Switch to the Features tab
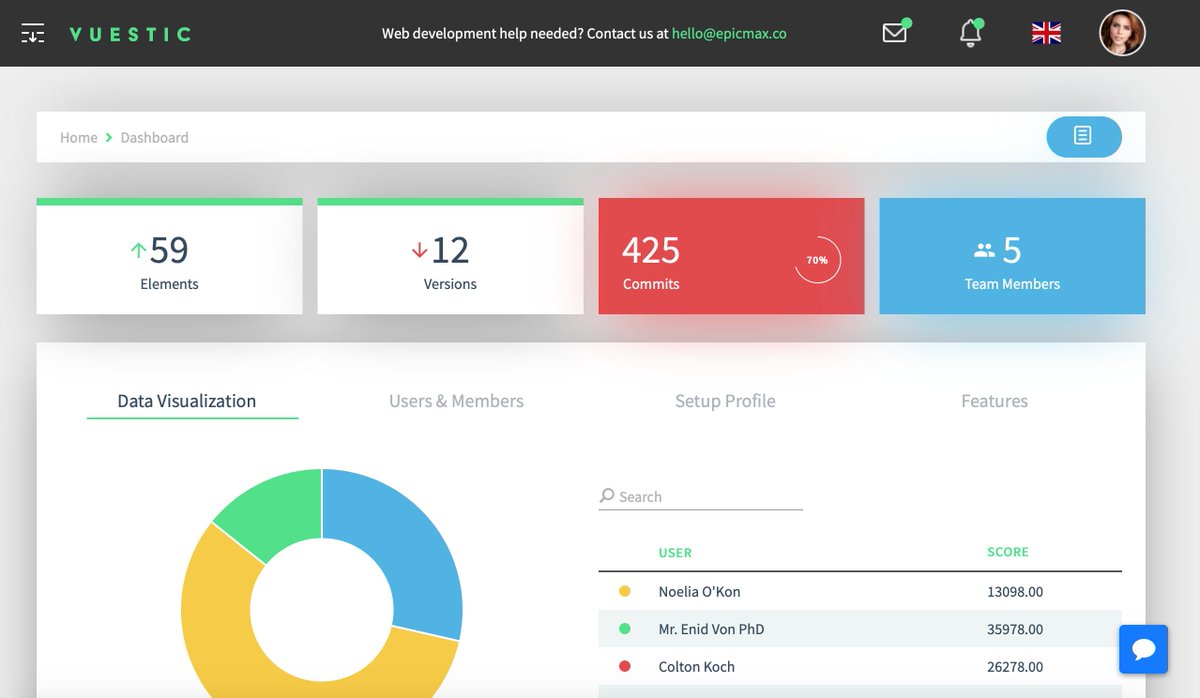Image resolution: width=1200 pixels, height=698 pixels. point(994,401)
